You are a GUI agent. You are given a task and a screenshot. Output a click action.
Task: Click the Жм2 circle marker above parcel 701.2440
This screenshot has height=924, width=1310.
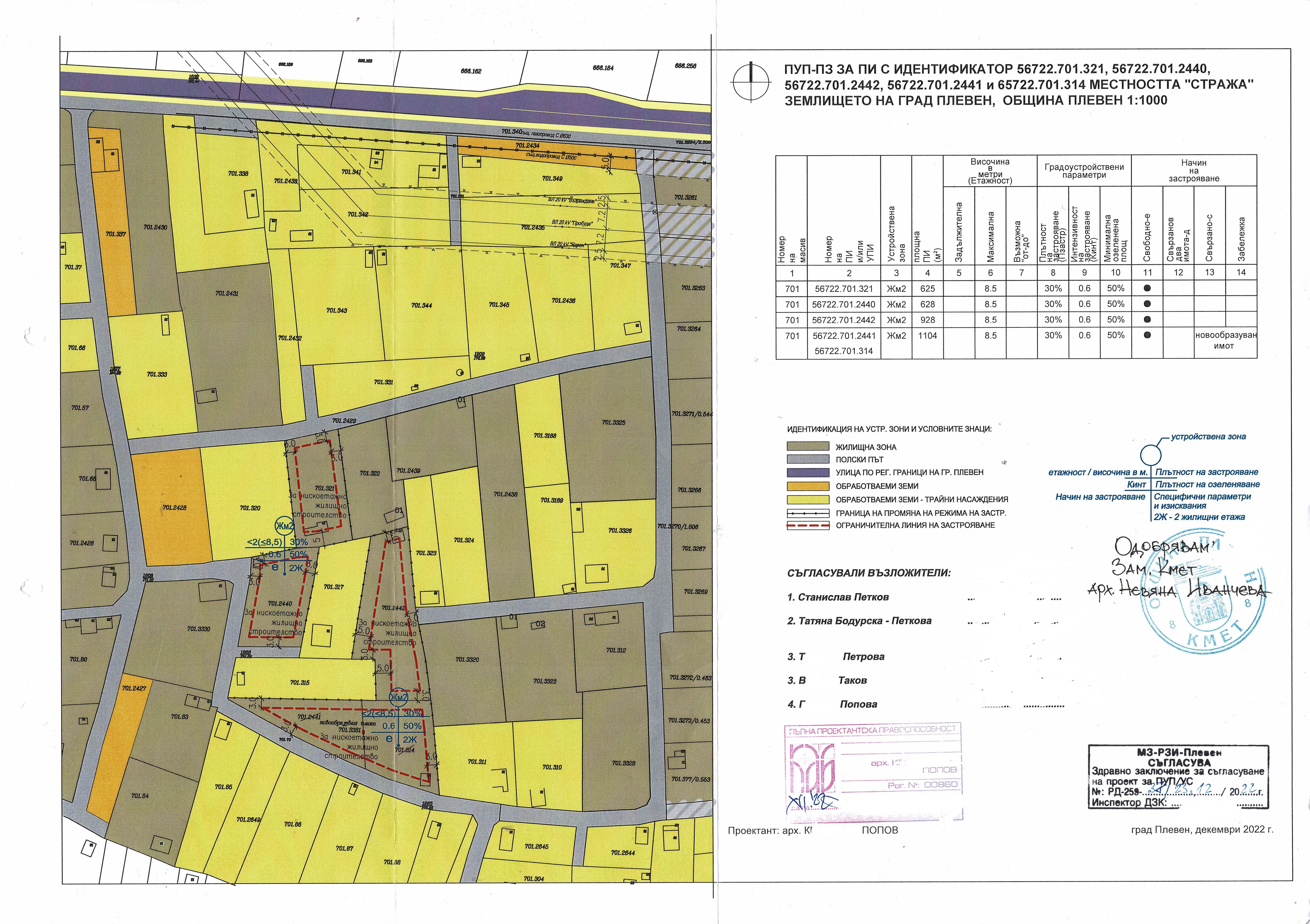284,526
